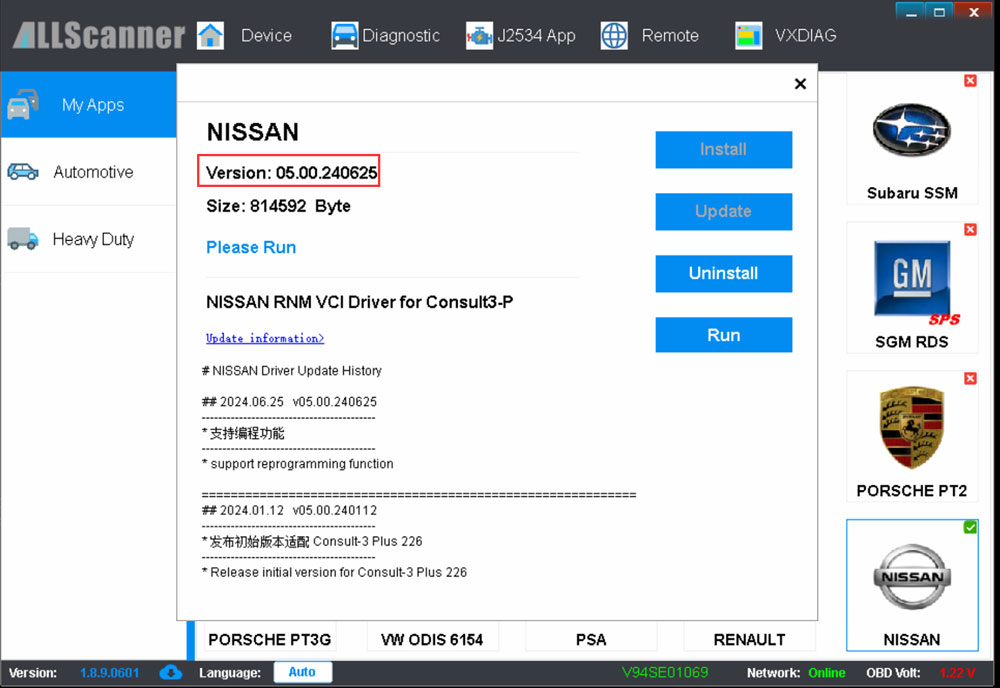Open the Update information link

tap(265, 338)
